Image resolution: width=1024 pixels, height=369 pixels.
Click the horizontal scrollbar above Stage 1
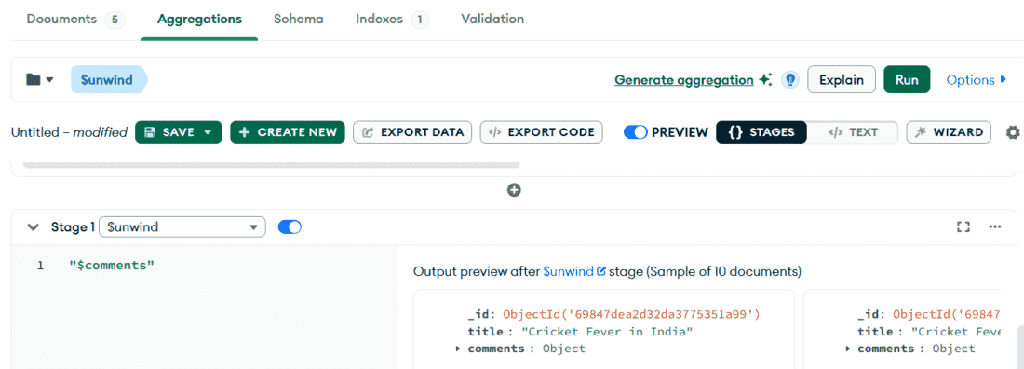(x=271, y=165)
